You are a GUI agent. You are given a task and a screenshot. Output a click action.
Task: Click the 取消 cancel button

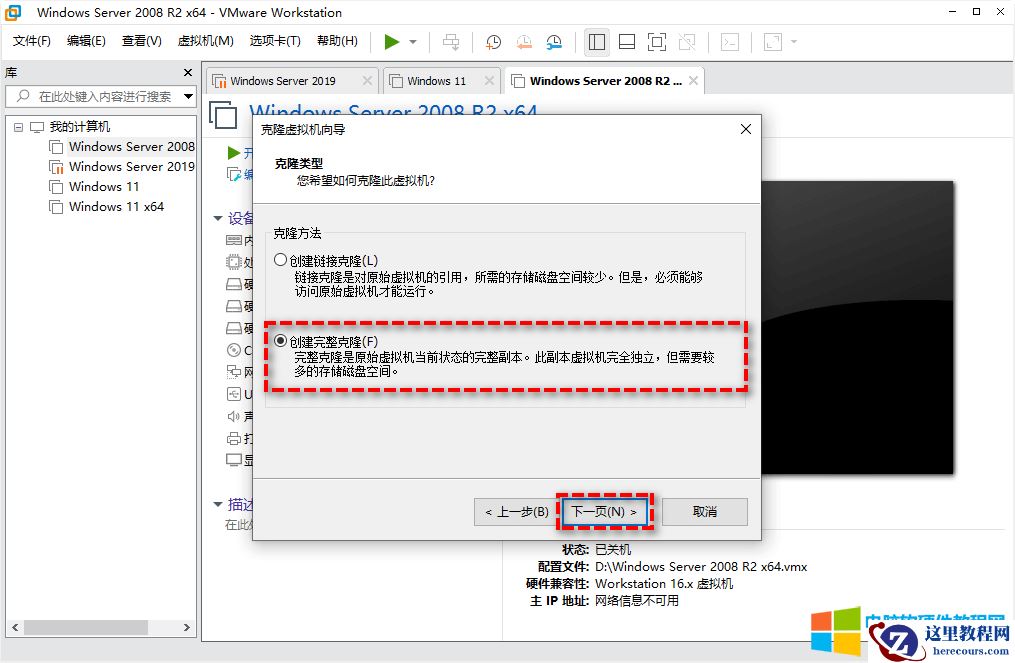click(705, 511)
